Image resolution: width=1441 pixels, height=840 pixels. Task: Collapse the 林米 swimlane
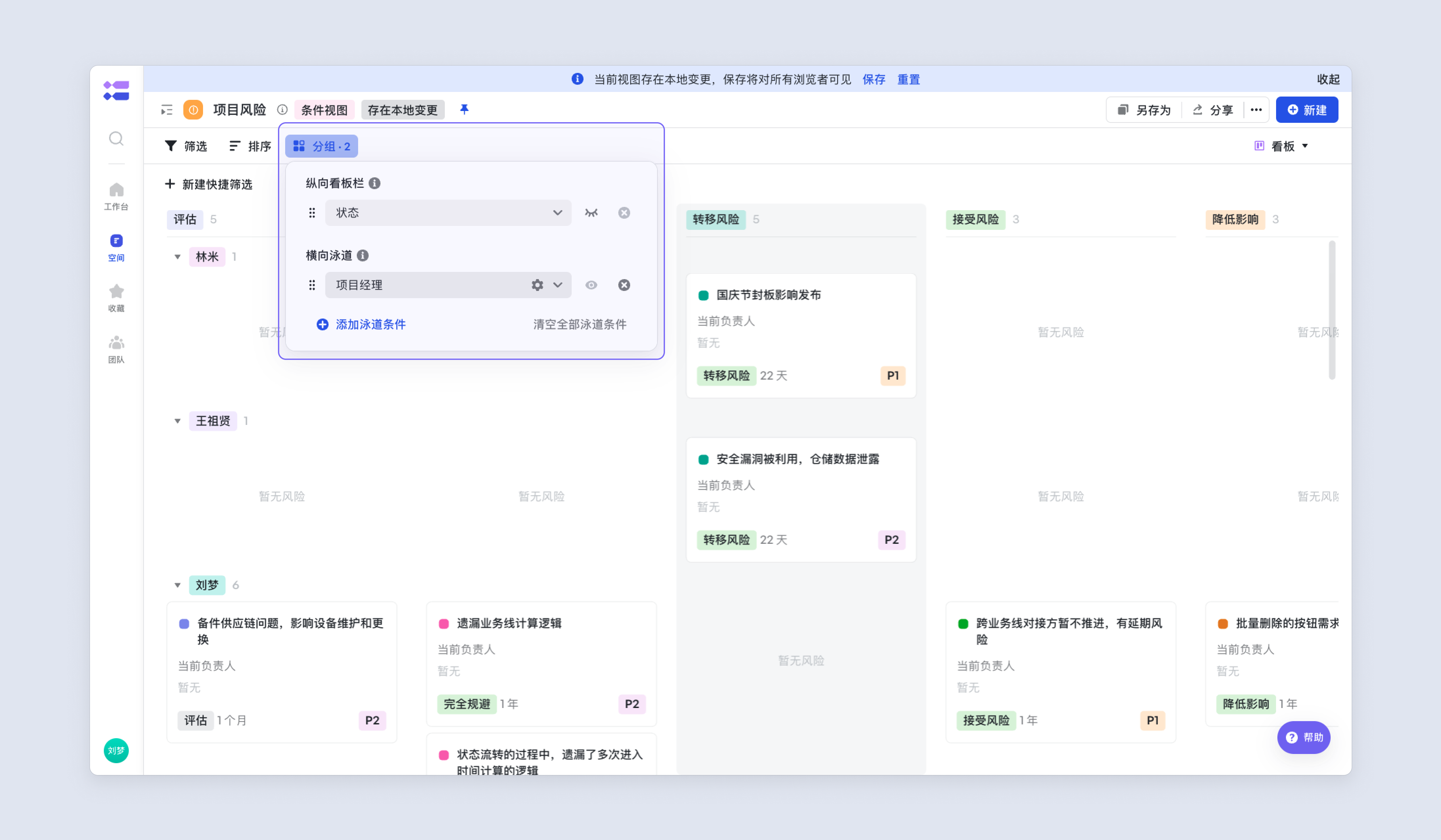click(177, 256)
